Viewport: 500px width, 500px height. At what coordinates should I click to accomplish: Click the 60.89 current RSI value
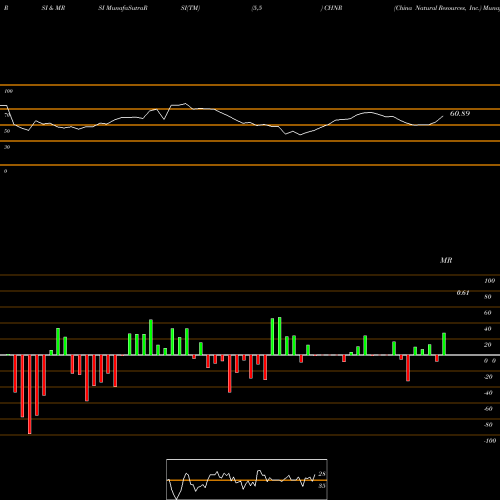click(460, 114)
